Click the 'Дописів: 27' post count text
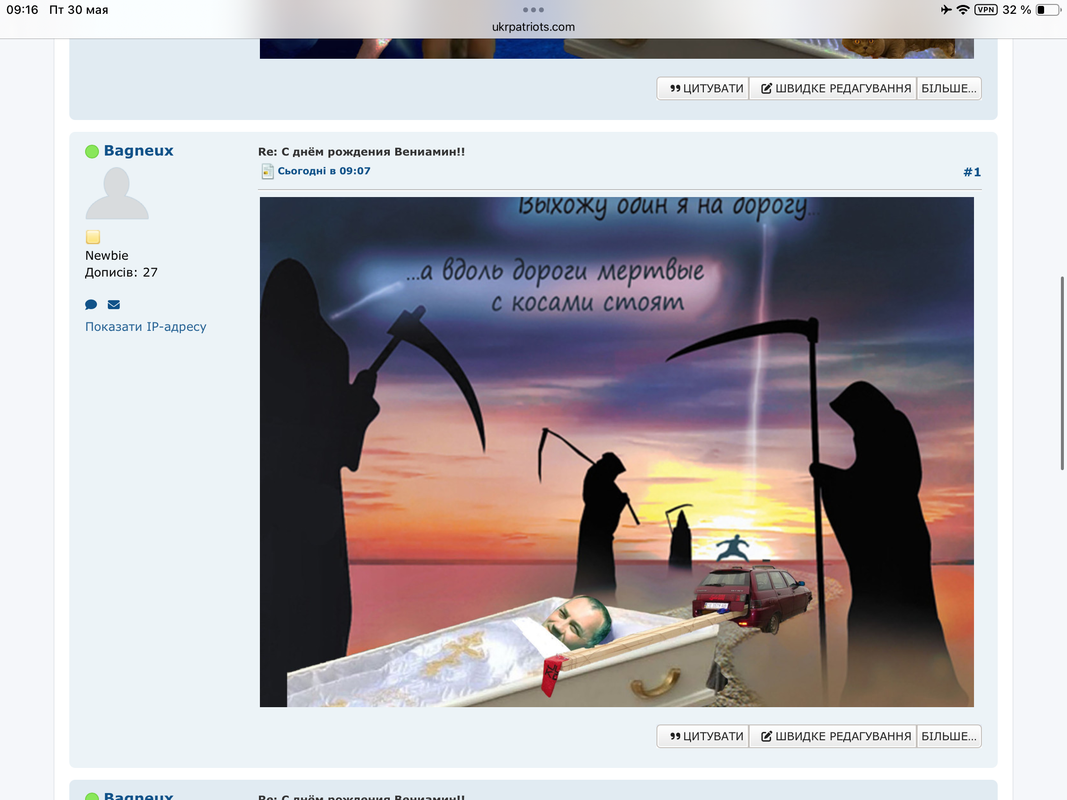Image resolution: width=1067 pixels, height=800 pixels. (121, 272)
